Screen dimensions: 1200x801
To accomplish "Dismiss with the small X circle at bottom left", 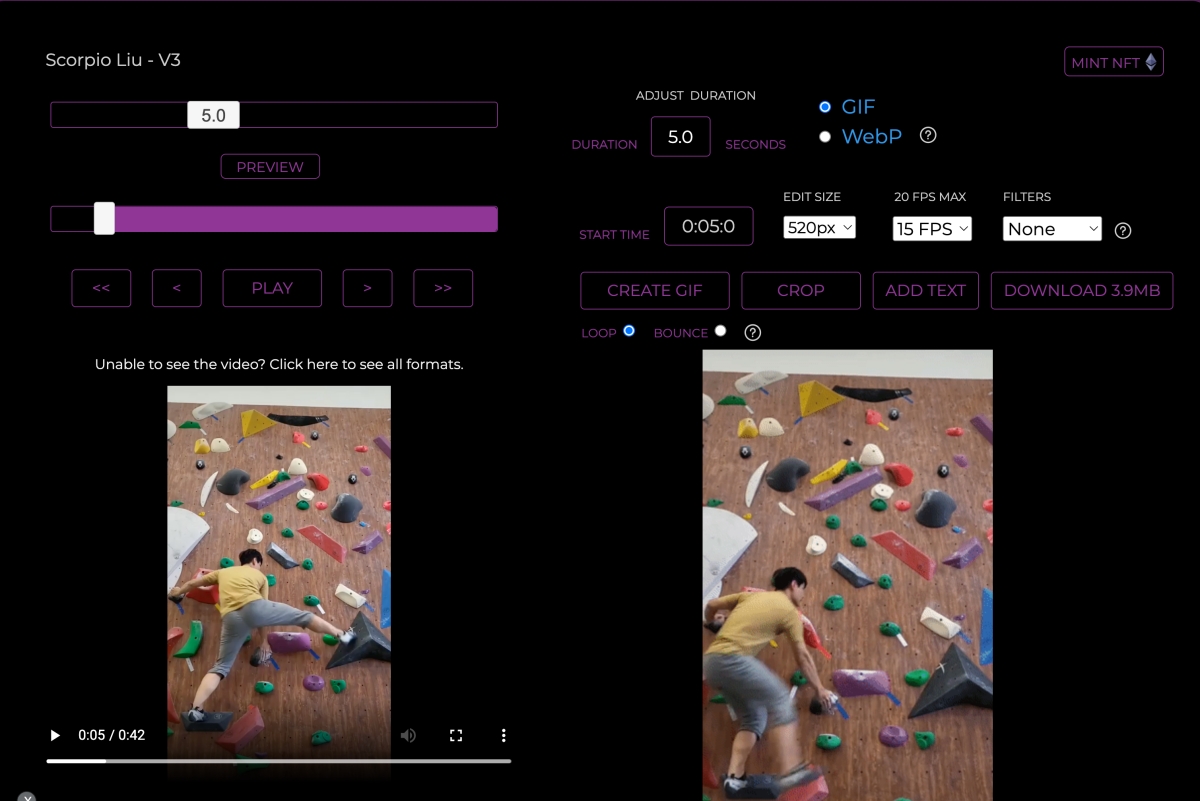I will pyautogui.click(x=27, y=796).
